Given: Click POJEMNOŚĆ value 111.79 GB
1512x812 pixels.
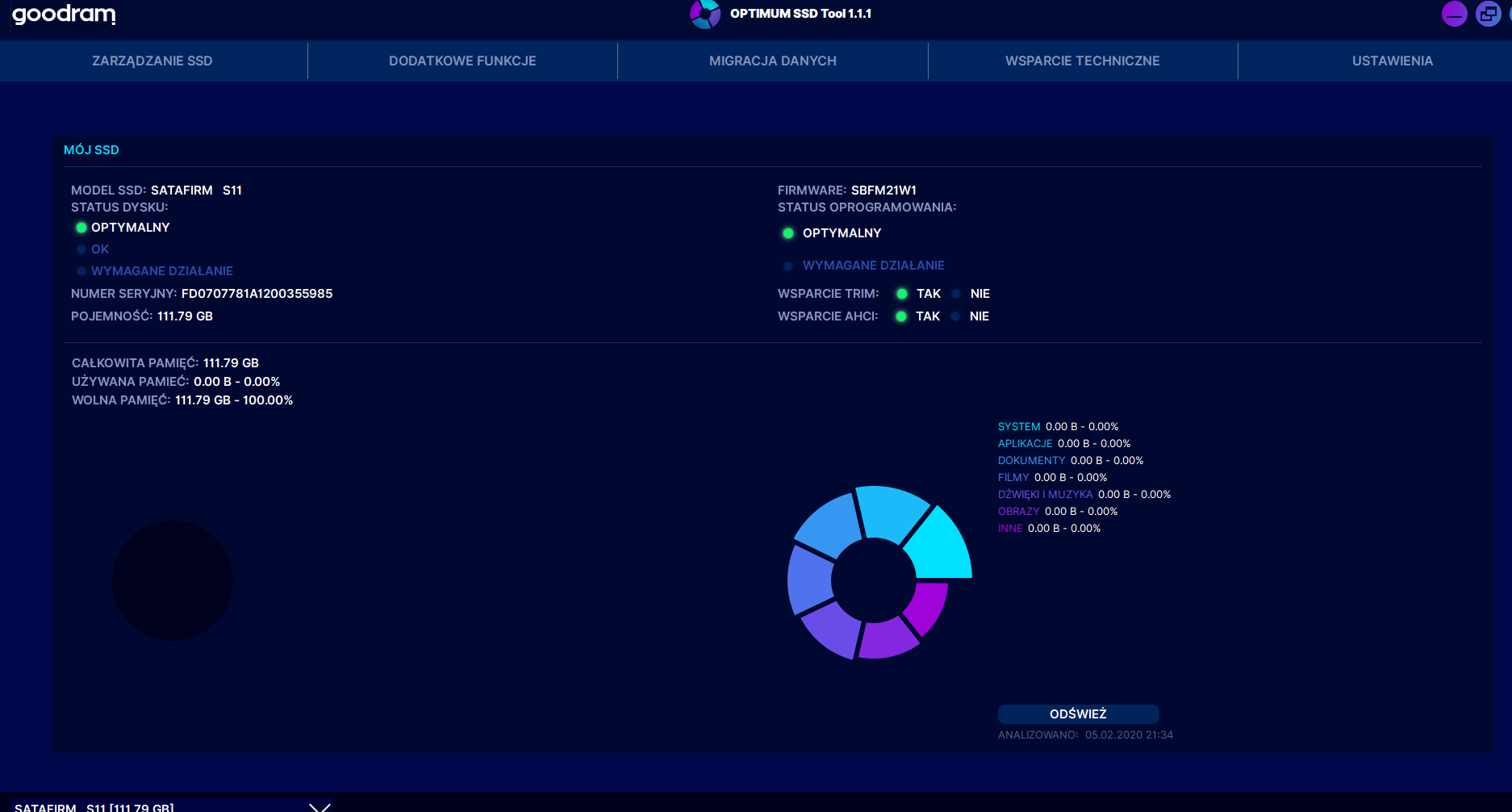Looking at the screenshot, I should (x=185, y=316).
